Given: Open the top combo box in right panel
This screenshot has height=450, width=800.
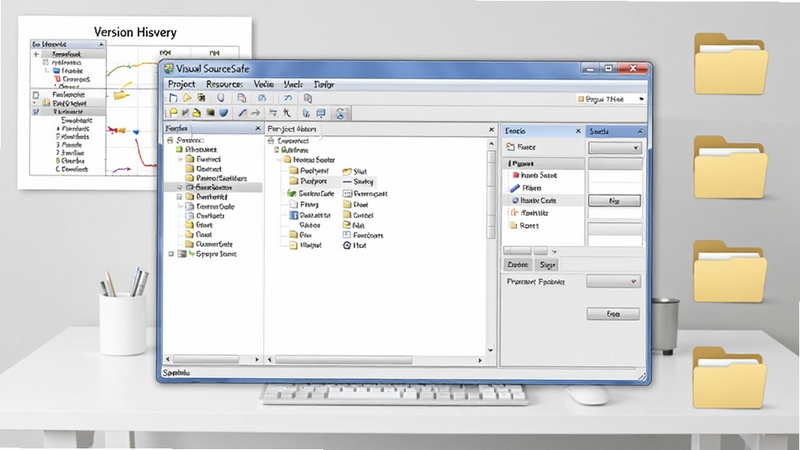Looking at the screenshot, I should tap(615, 148).
